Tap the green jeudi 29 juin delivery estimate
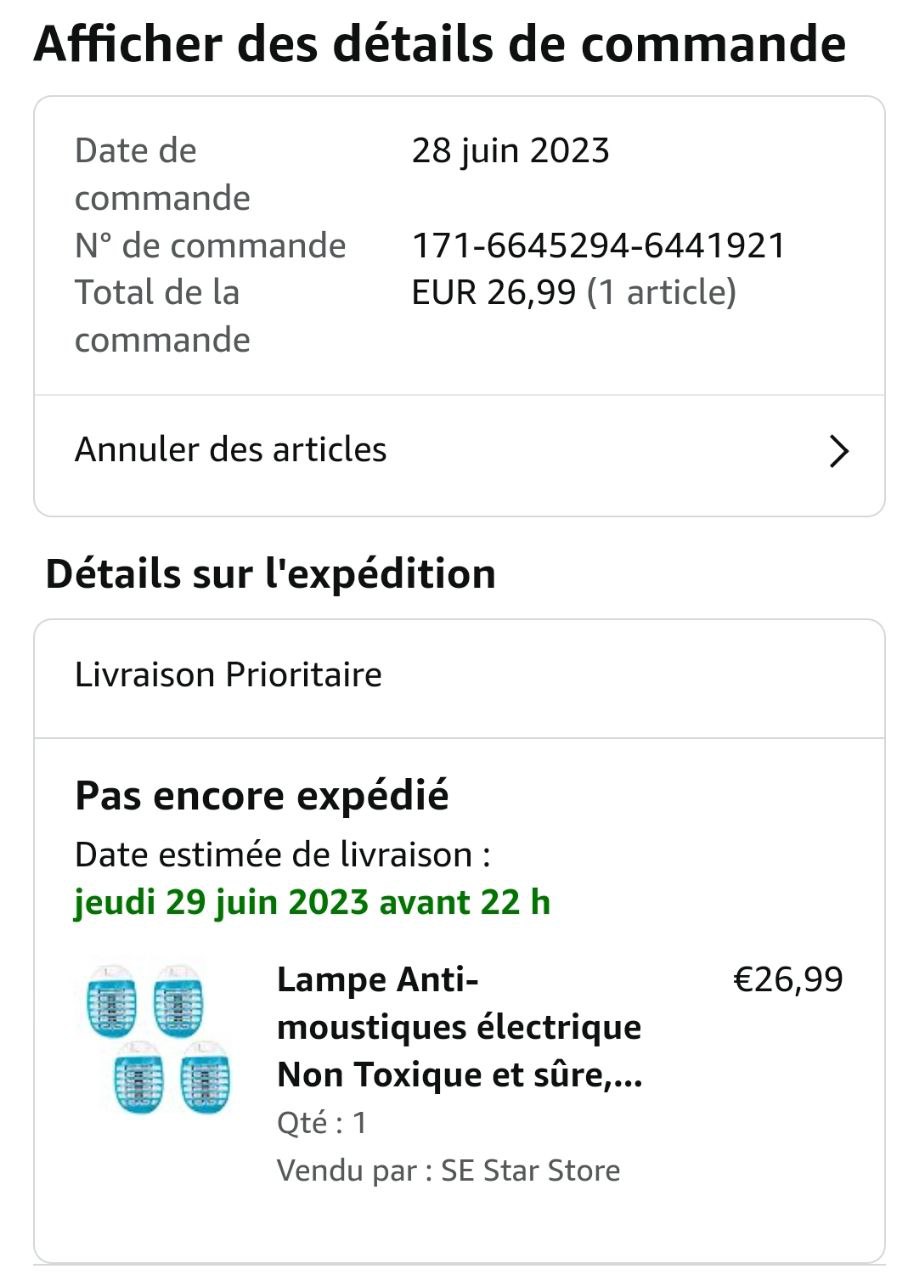Image resolution: width=917 pixels, height=1280 pixels. [312, 902]
